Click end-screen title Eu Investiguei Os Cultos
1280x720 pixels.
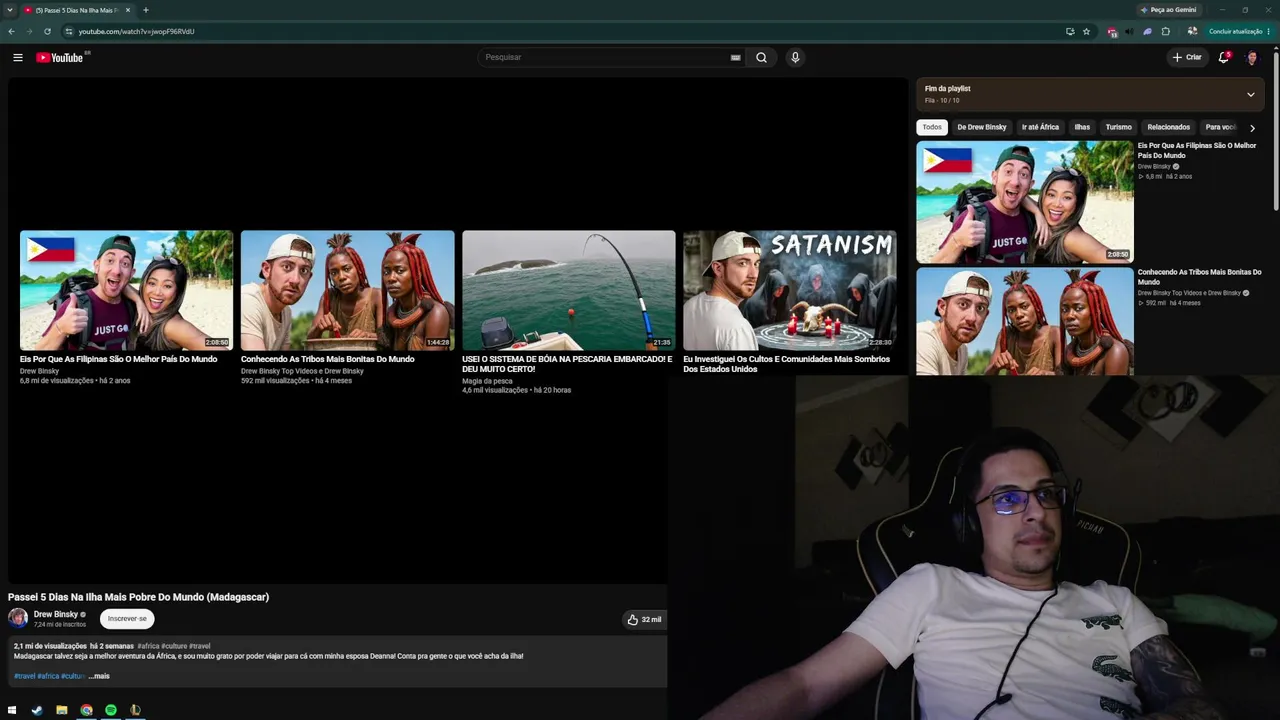point(786,364)
